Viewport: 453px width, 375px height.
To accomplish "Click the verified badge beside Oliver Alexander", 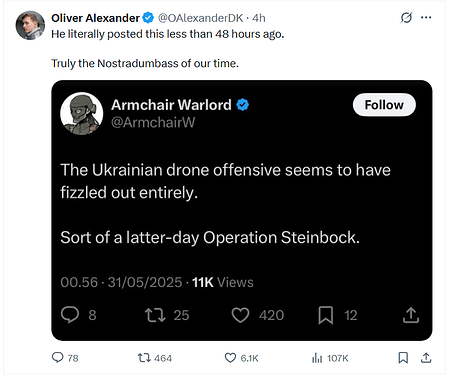I will pyautogui.click(x=148, y=18).
